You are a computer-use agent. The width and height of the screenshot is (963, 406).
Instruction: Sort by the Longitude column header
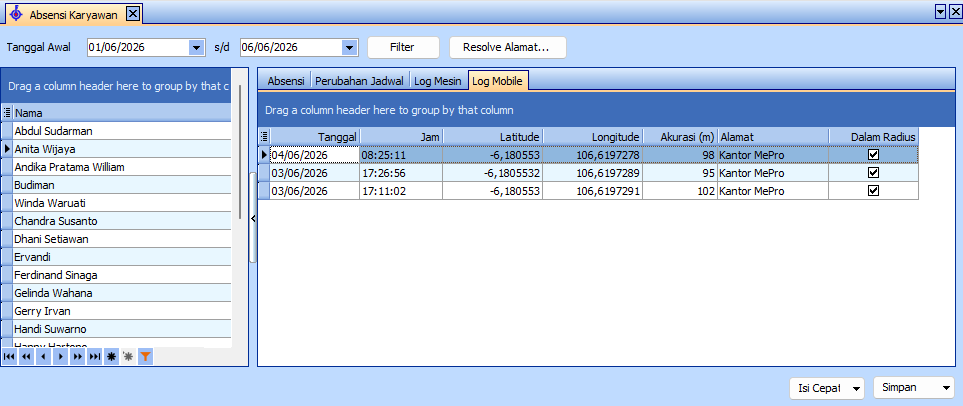(x=593, y=136)
